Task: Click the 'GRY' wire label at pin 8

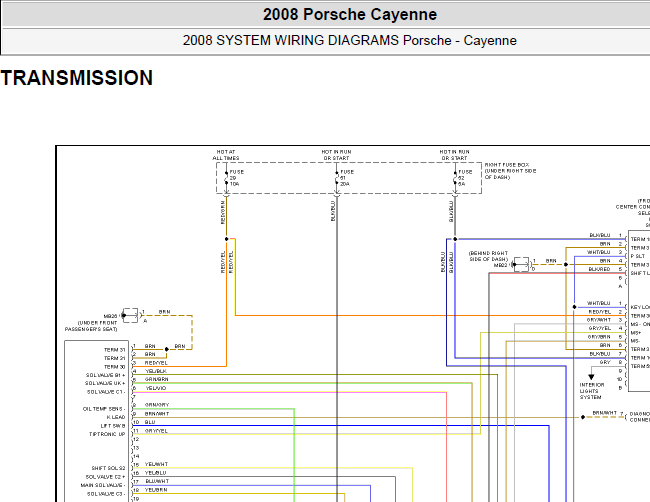Action: 605,362
